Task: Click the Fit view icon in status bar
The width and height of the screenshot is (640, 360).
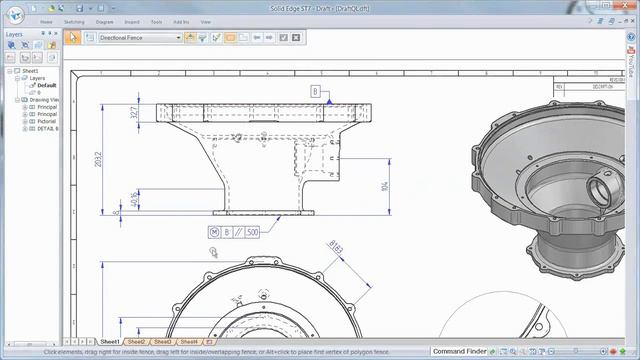Action: (x=533, y=351)
